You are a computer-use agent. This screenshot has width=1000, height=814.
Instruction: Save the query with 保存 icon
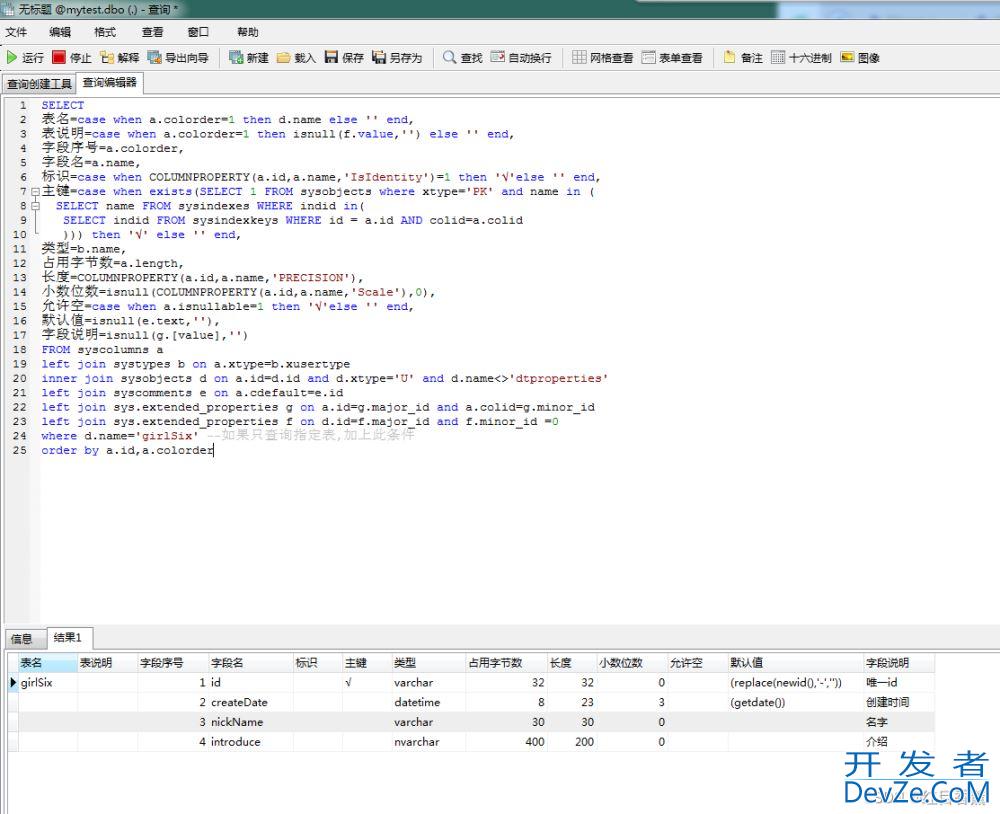pyautogui.click(x=331, y=57)
